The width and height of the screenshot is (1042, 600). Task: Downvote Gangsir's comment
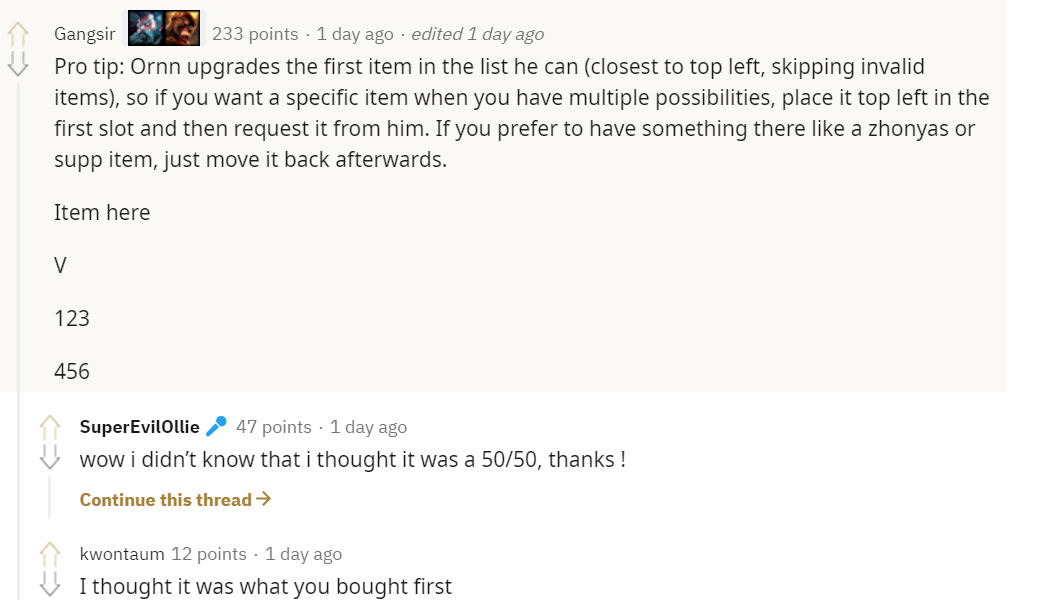coord(18,64)
